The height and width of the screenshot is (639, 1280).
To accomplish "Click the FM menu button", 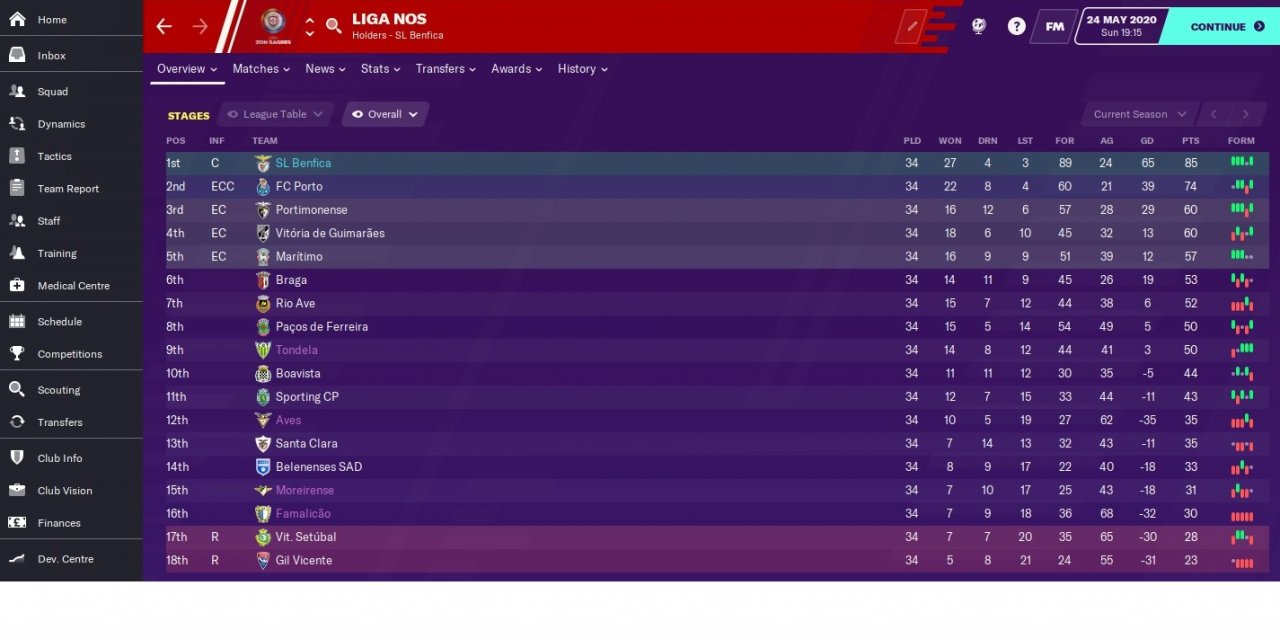I will point(1055,26).
